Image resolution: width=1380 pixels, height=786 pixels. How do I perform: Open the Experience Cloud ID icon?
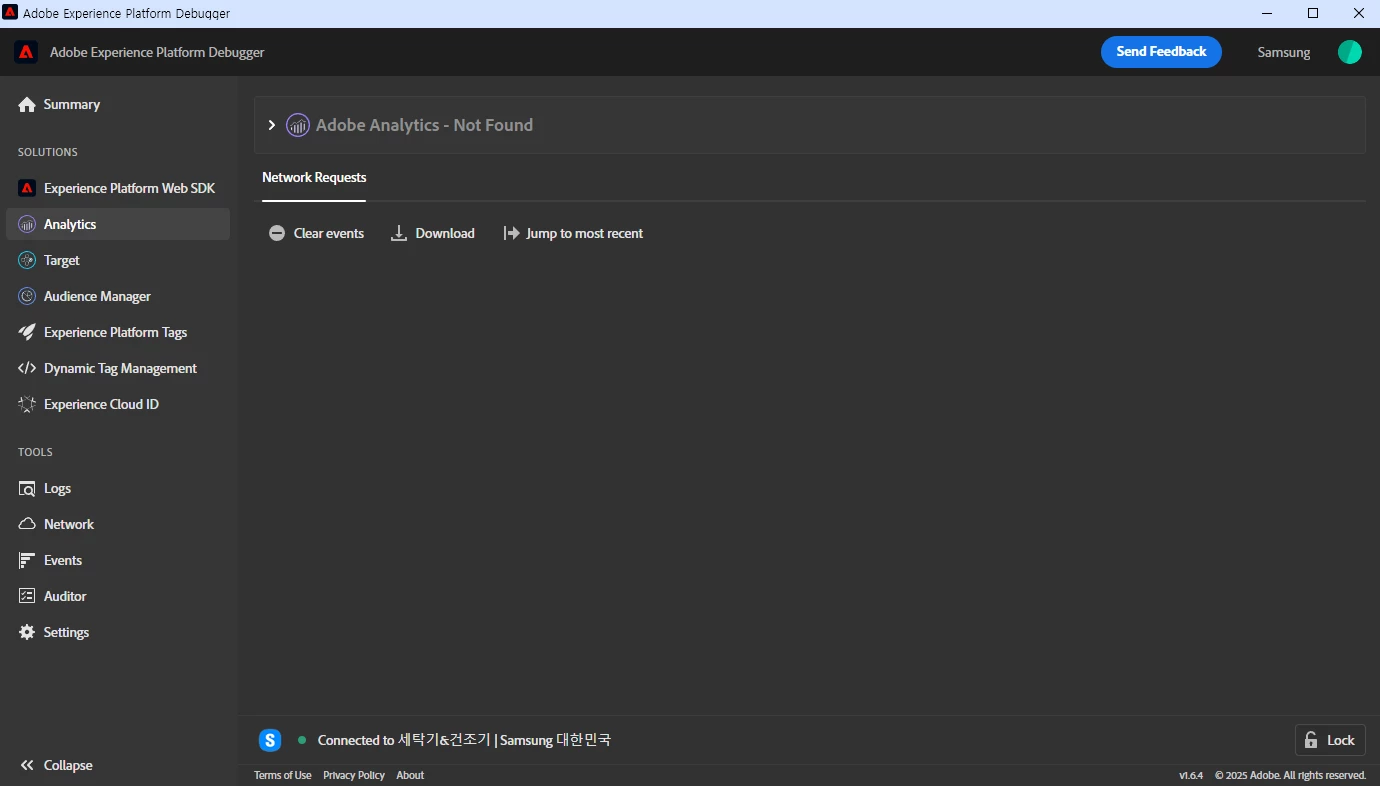(x=27, y=404)
